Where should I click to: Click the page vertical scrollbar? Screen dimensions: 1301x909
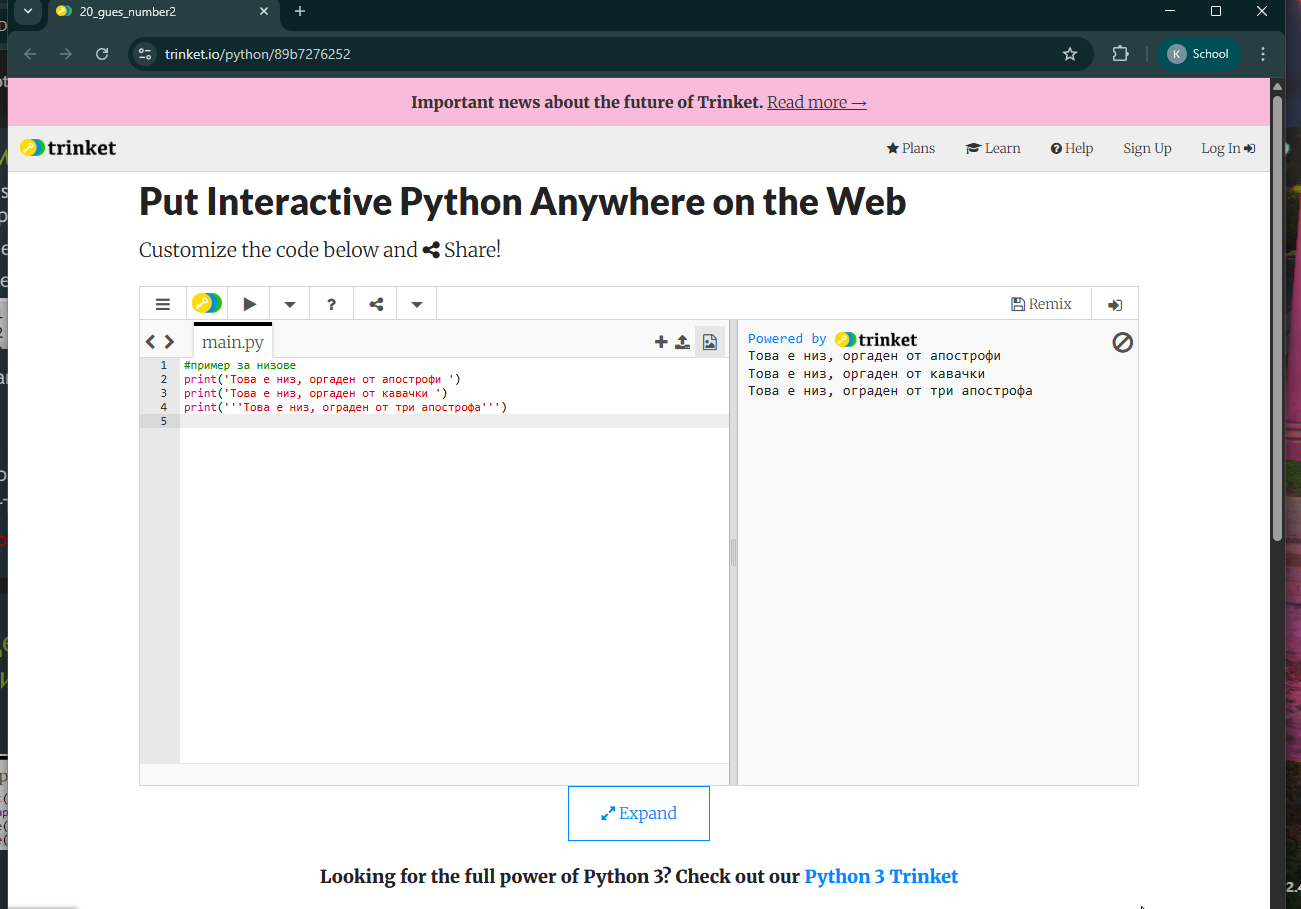click(1277, 318)
